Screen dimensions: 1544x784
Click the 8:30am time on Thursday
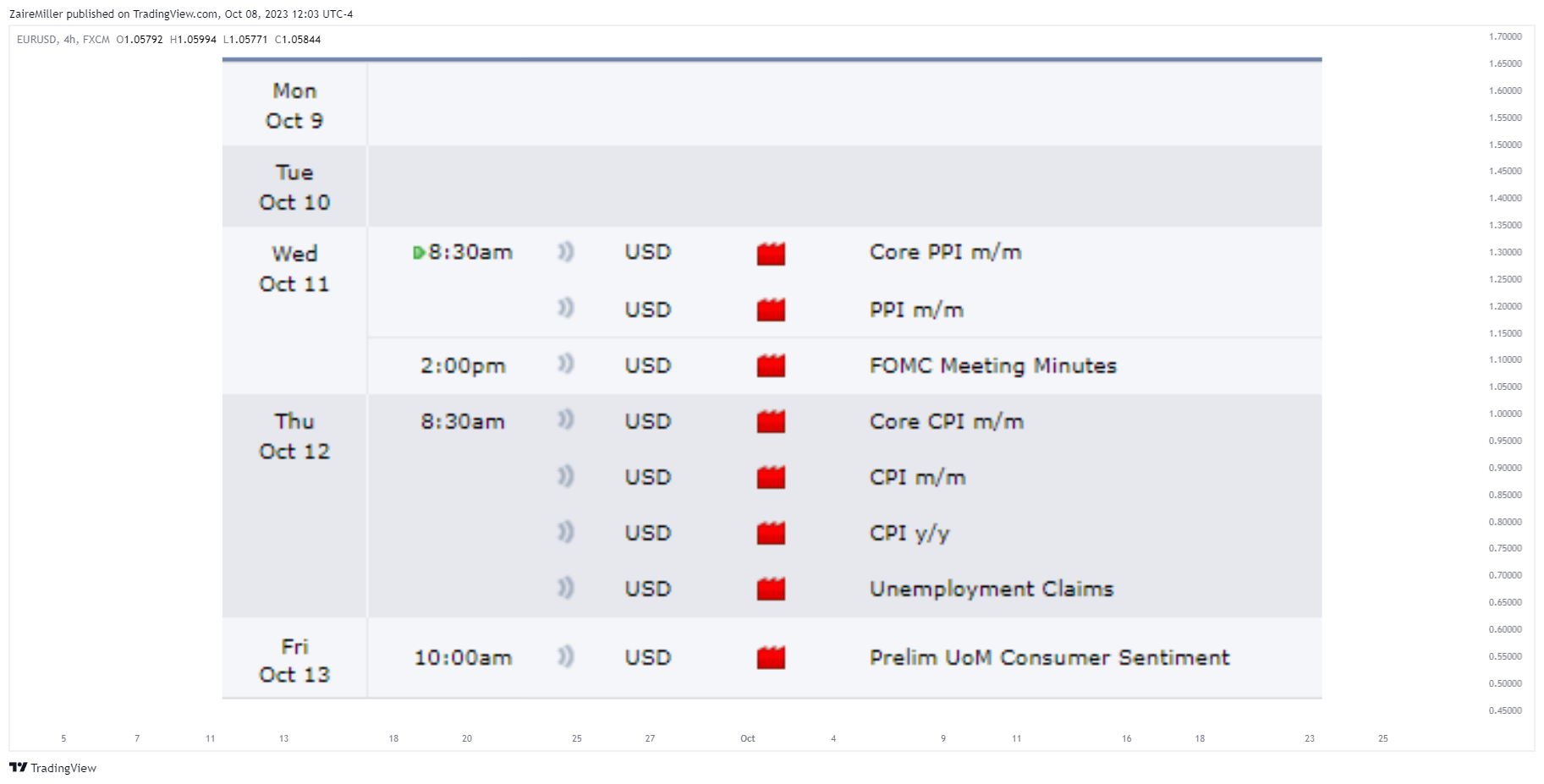coord(463,421)
